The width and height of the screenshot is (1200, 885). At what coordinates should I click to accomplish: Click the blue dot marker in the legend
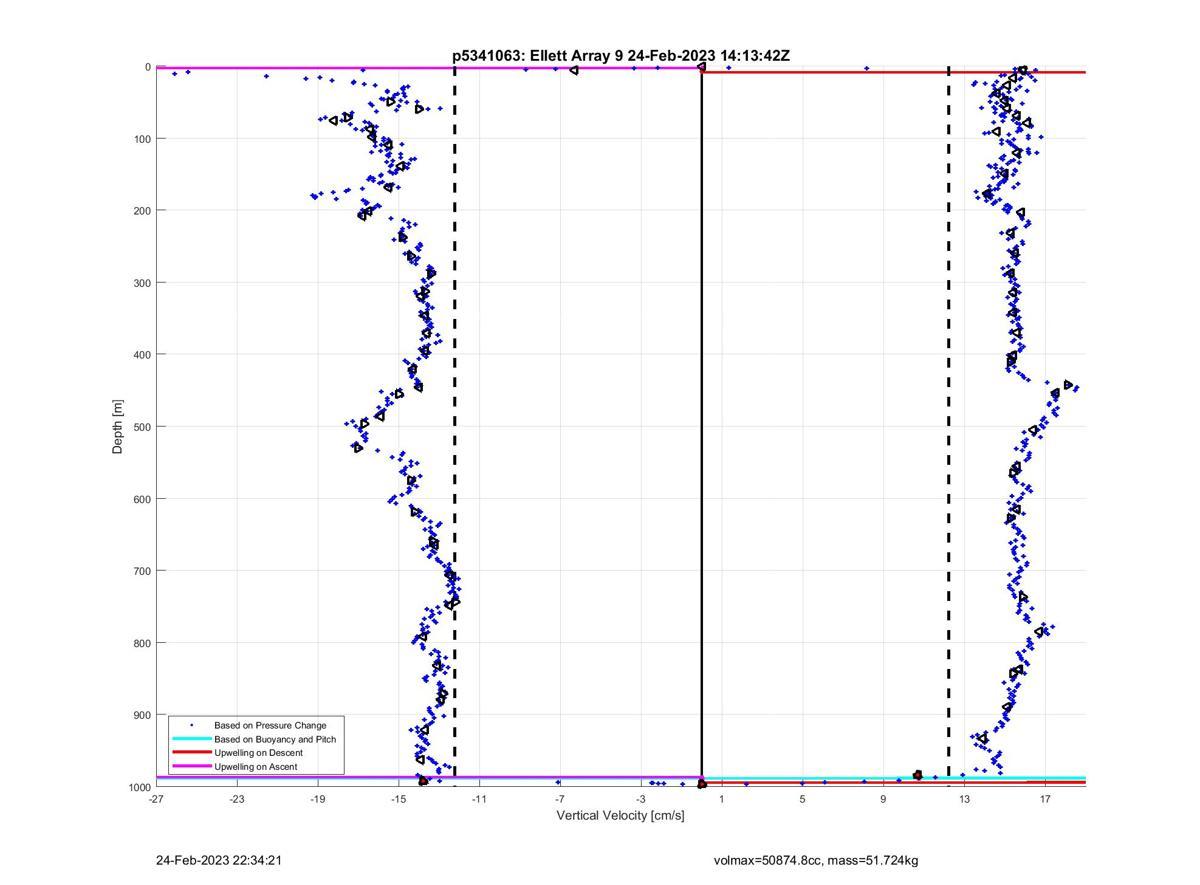pyautogui.click(x=191, y=725)
